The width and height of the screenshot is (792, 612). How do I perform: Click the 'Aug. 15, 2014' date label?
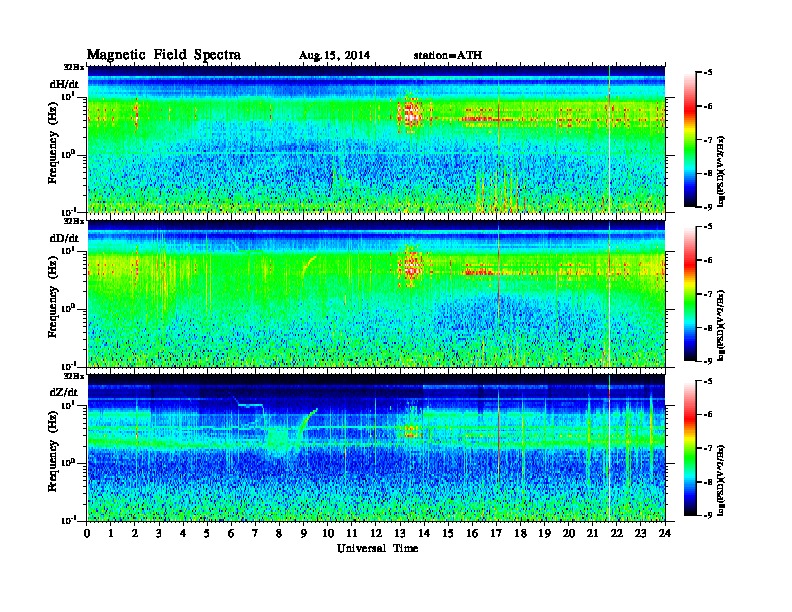334,56
